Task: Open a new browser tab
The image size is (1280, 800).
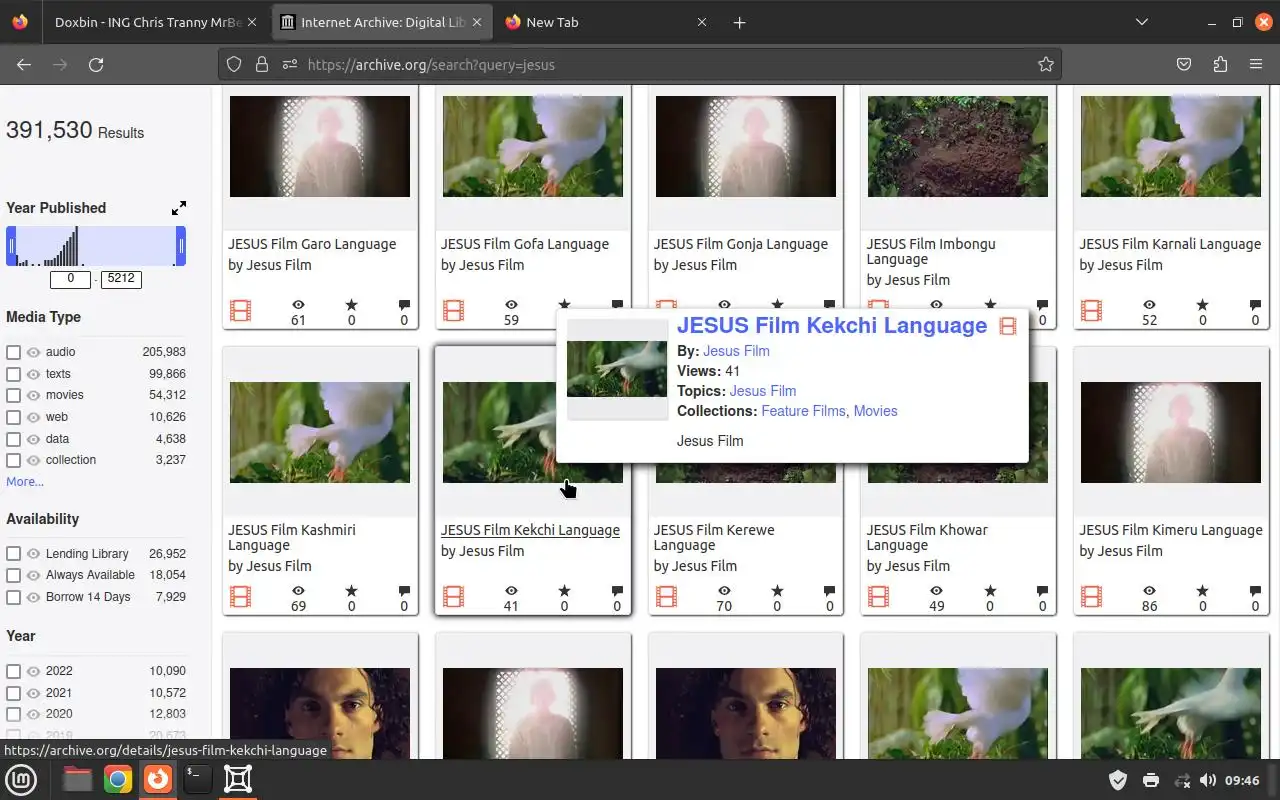Action: coord(739,22)
